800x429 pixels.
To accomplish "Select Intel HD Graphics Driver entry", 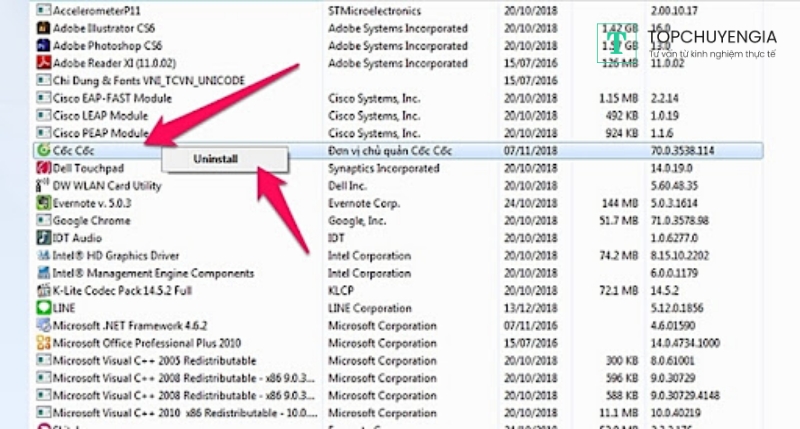I will [116, 255].
